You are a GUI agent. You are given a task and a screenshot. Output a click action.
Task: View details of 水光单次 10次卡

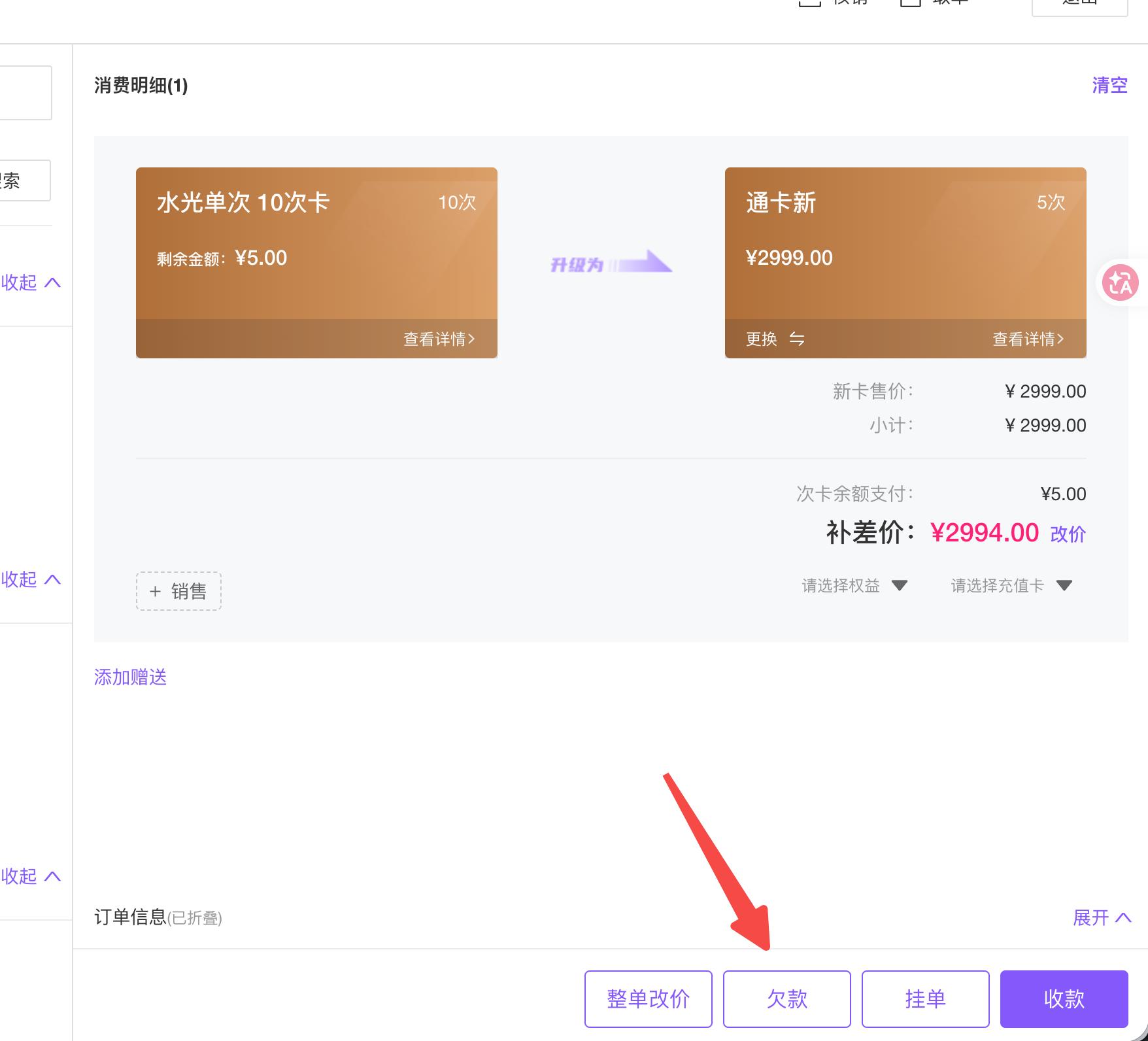click(x=439, y=339)
